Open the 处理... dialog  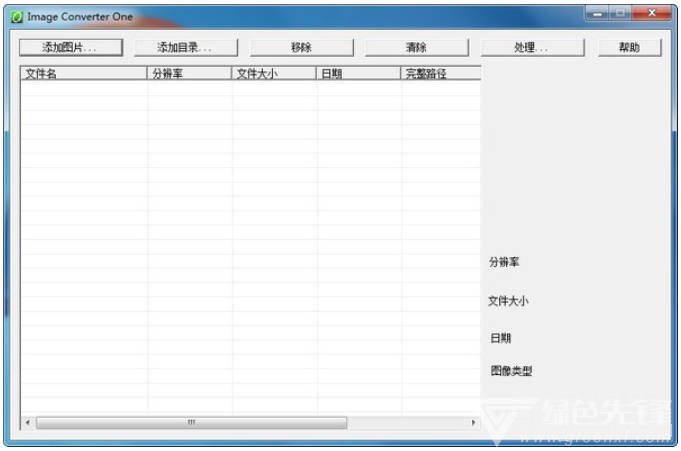coord(532,47)
